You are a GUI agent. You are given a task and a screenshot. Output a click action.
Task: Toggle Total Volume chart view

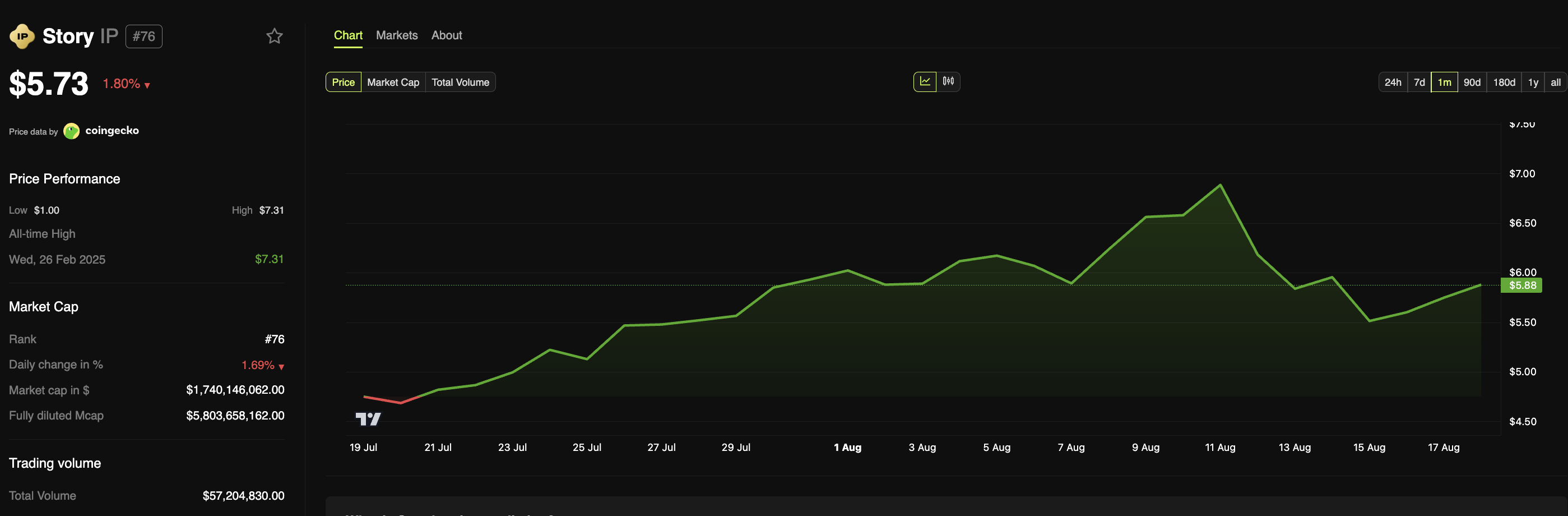(x=460, y=82)
